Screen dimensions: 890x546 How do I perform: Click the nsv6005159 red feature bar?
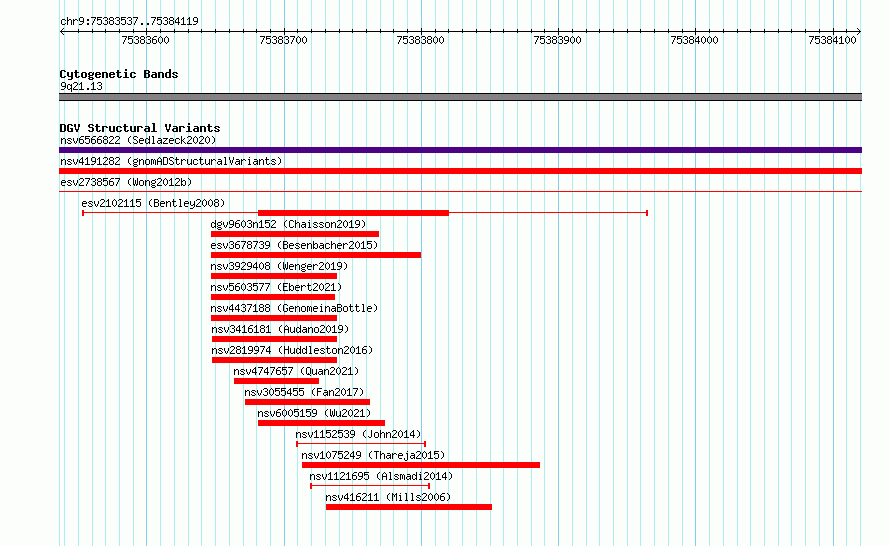pyautogui.click(x=321, y=423)
